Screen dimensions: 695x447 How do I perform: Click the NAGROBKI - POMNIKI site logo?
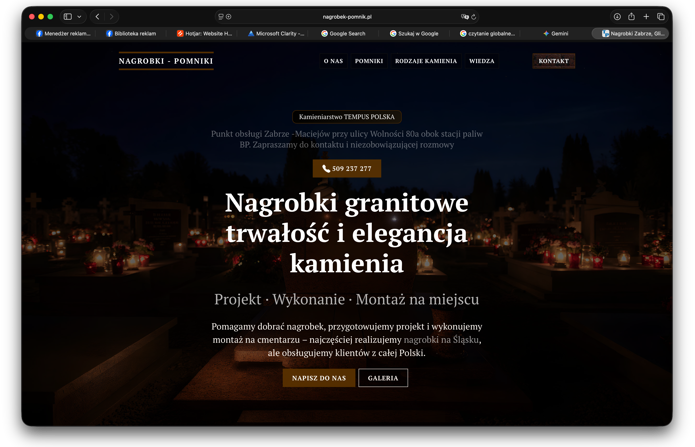166,61
